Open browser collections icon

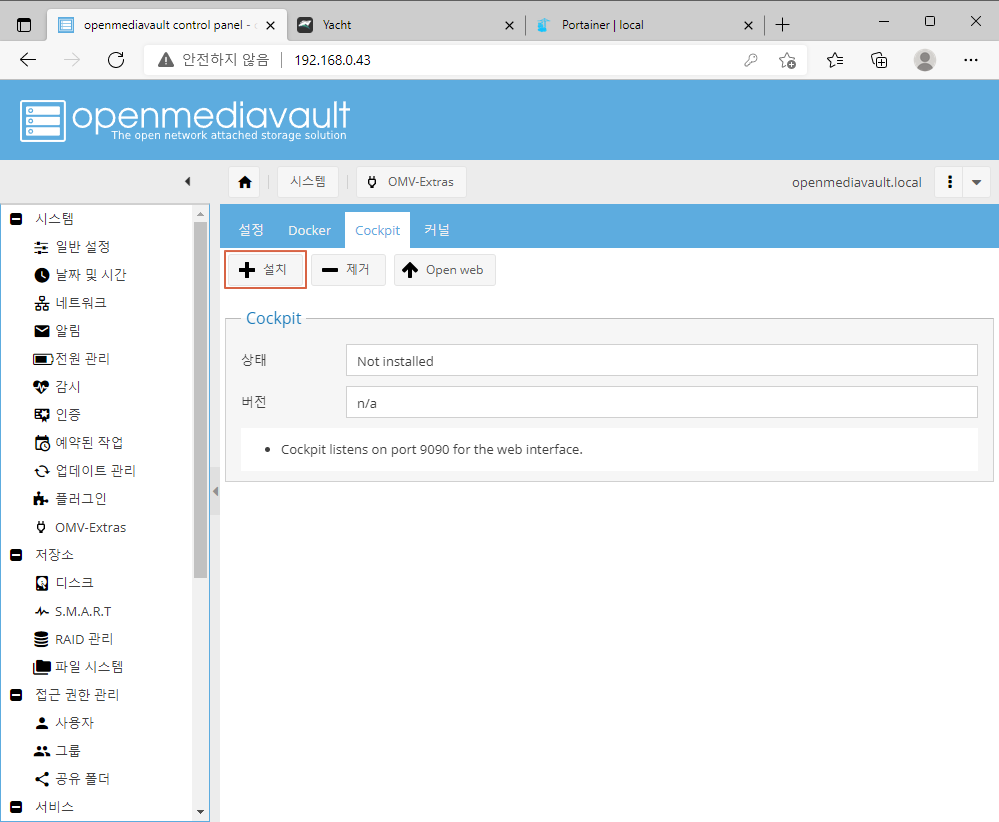point(879,60)
